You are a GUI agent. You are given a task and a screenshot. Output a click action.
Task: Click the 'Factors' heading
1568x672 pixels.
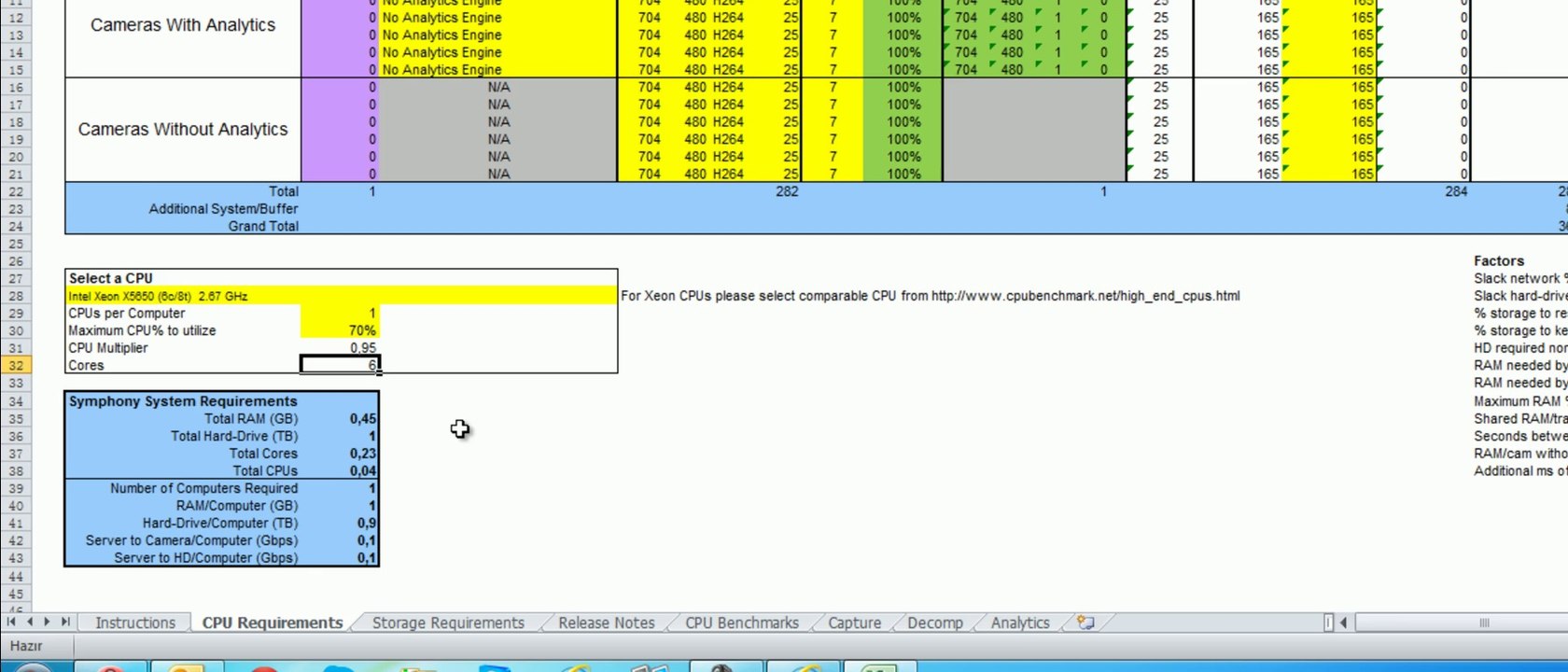[1499, 261]
